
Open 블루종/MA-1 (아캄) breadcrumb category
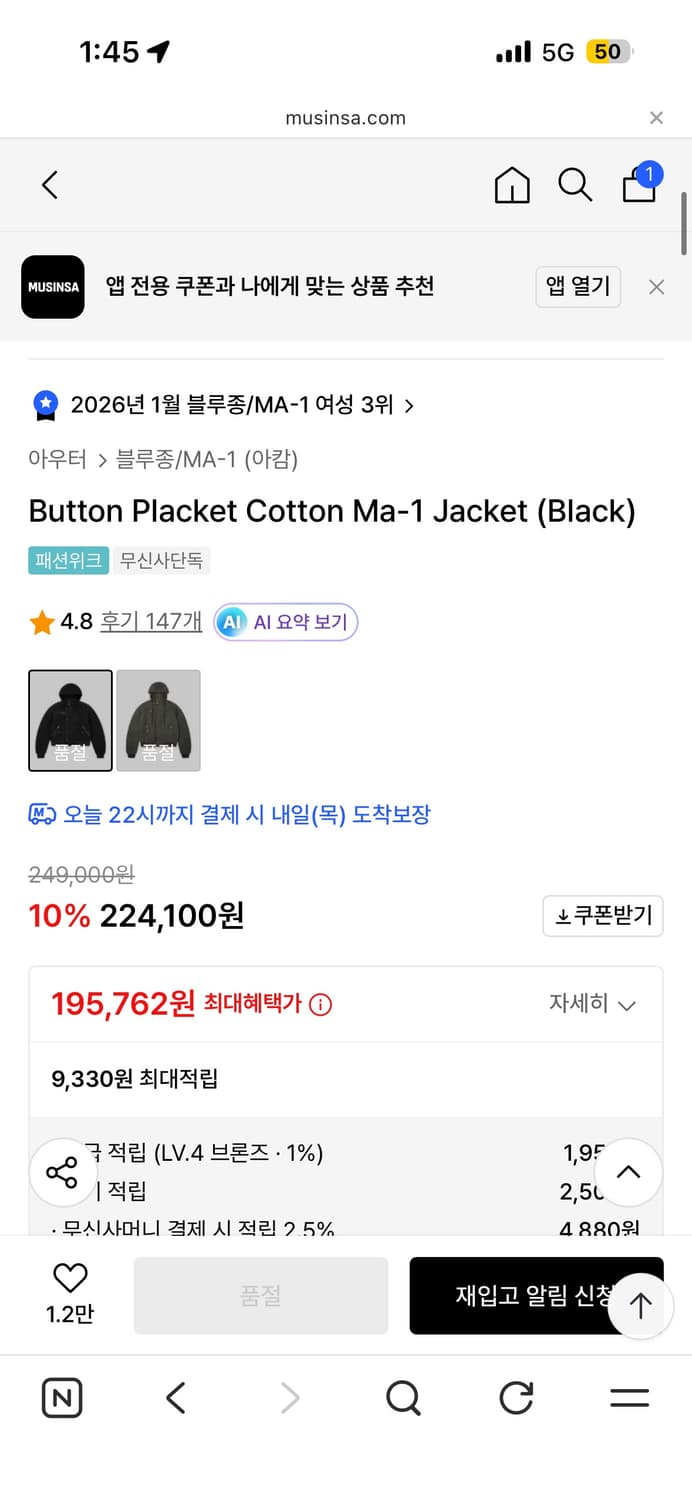207,459
